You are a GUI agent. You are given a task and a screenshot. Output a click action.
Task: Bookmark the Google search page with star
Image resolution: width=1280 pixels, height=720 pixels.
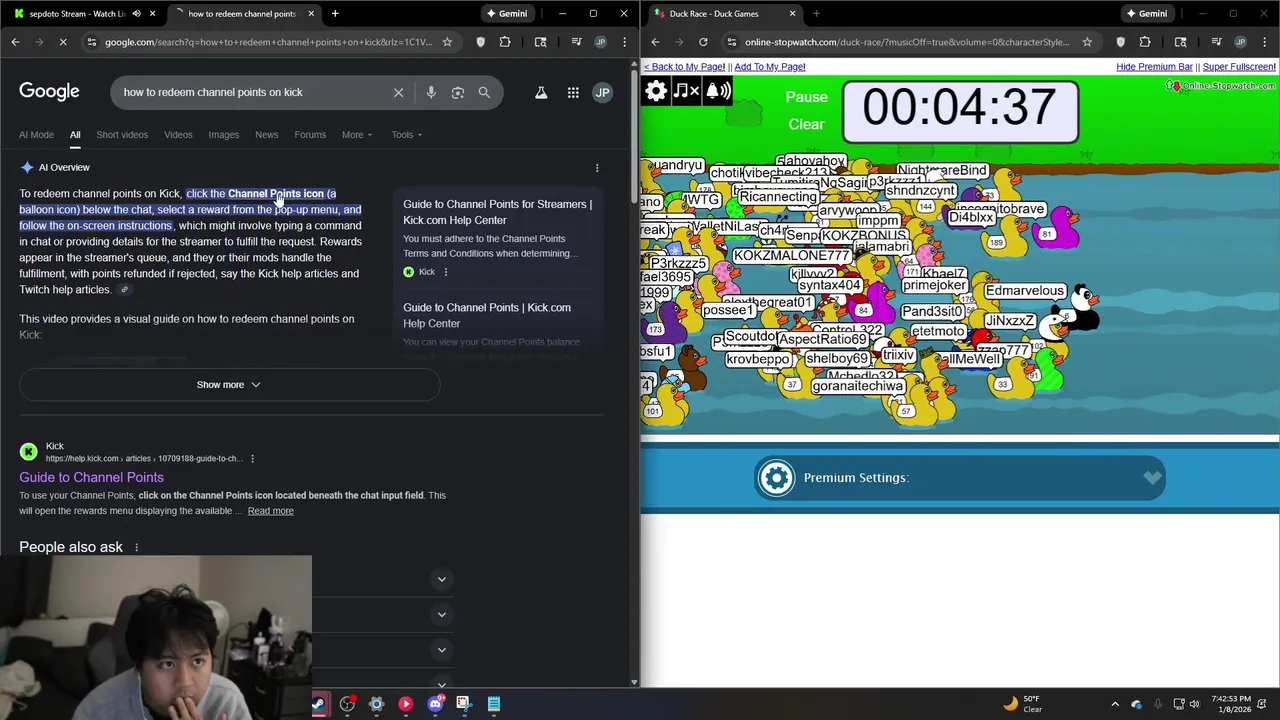[x=447, y=42]
